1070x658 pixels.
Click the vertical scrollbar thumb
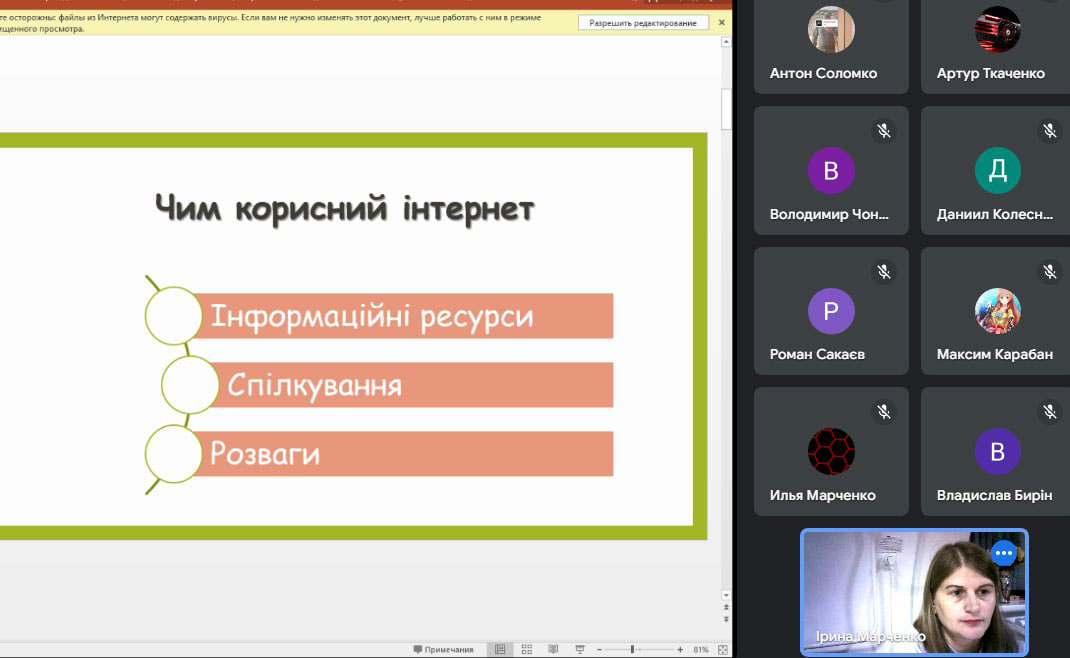click(726, 109)
